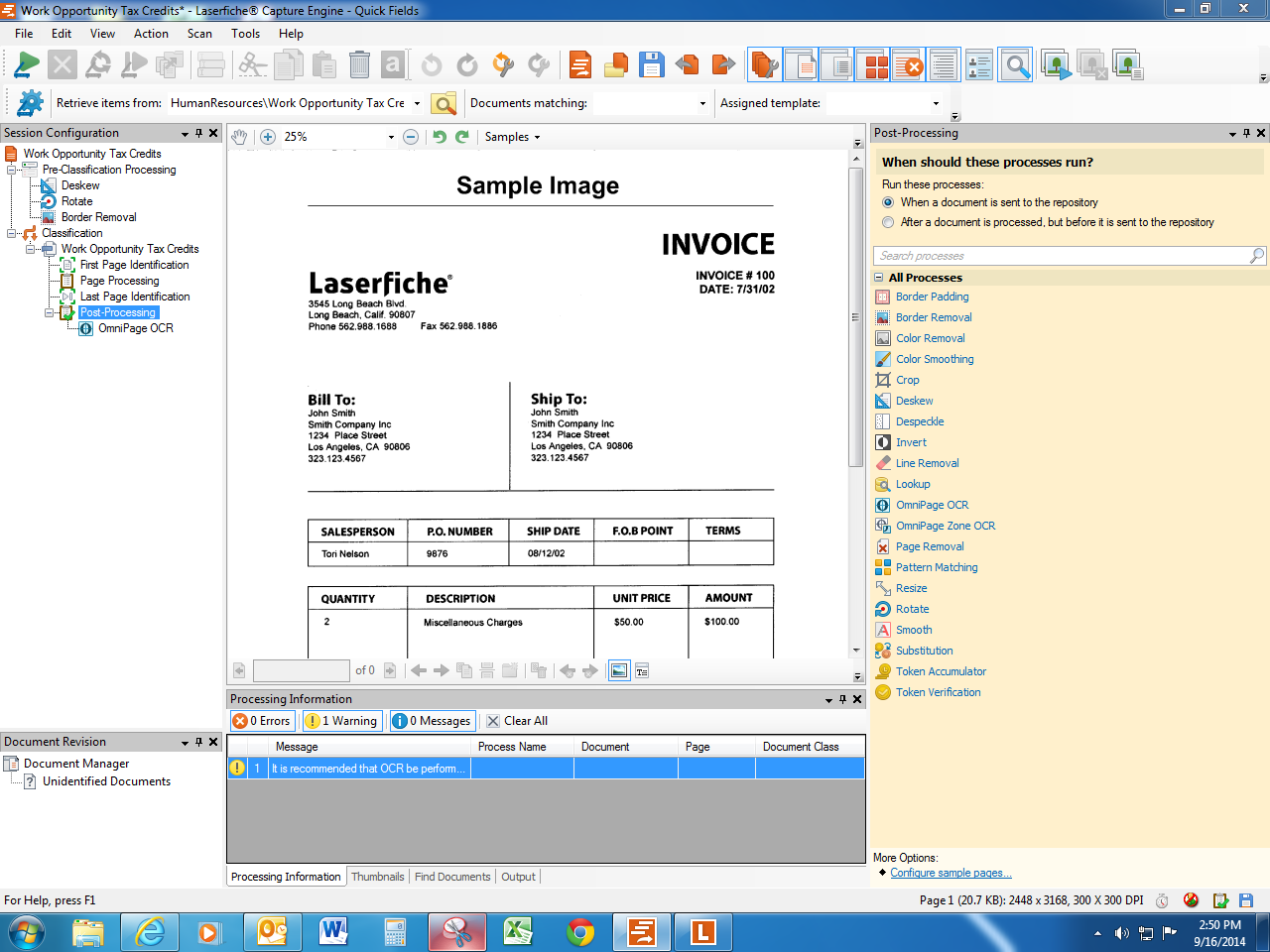Screen dimensions: 1270x952
Task: Click the Pattern Matching process
Action: click(x=937, y=567)
